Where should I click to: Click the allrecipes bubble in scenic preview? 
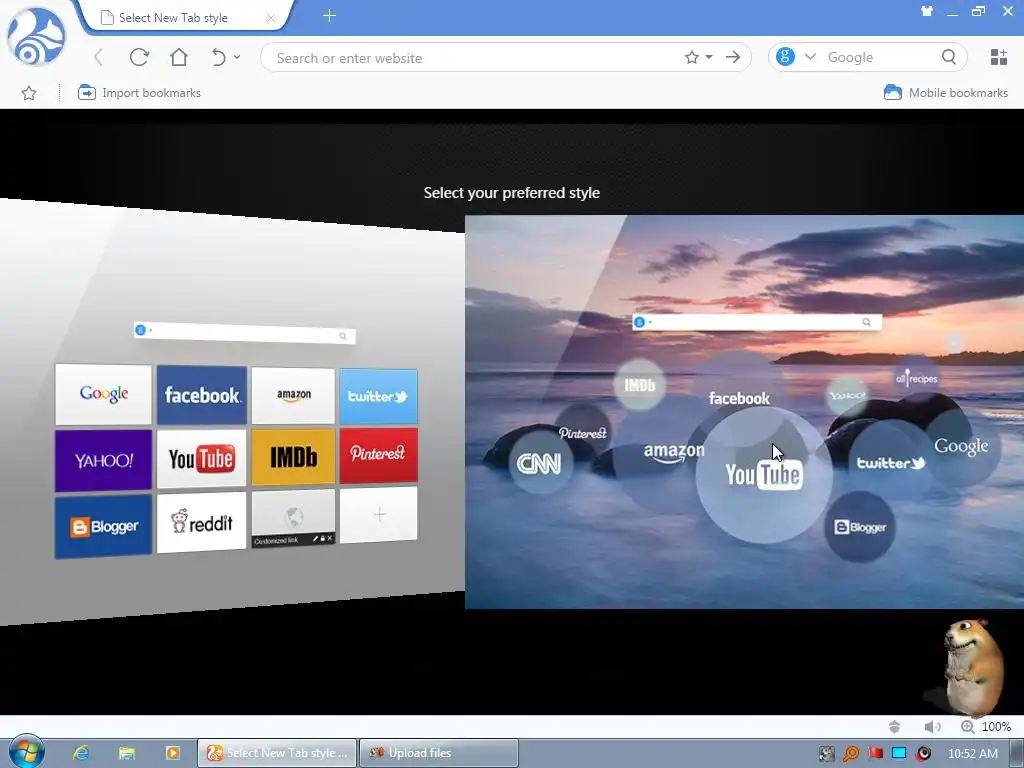coord(917,379)
